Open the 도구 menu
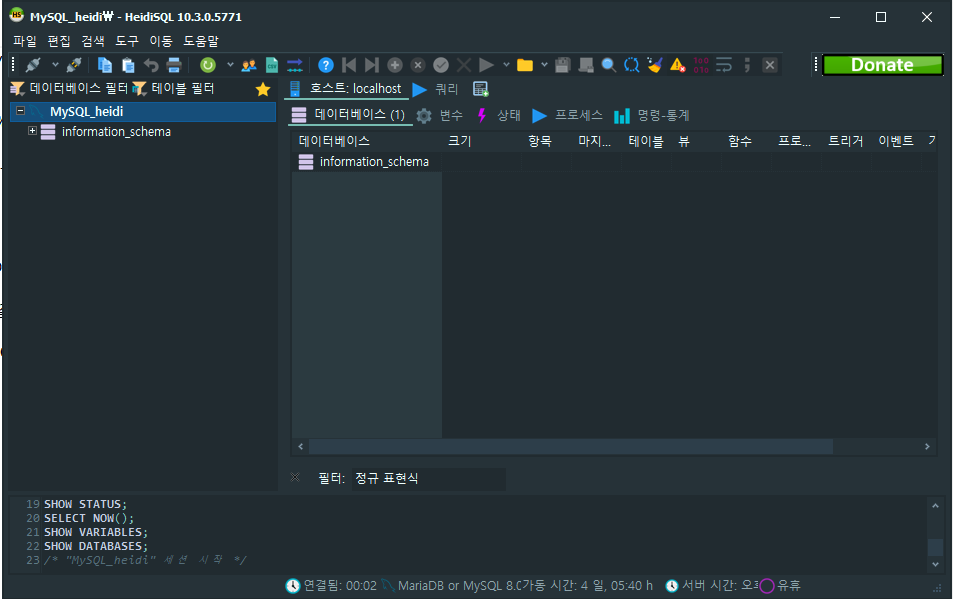Image resolution: width=953 pixels, height=599 pixels. click(x=127, y=41)
